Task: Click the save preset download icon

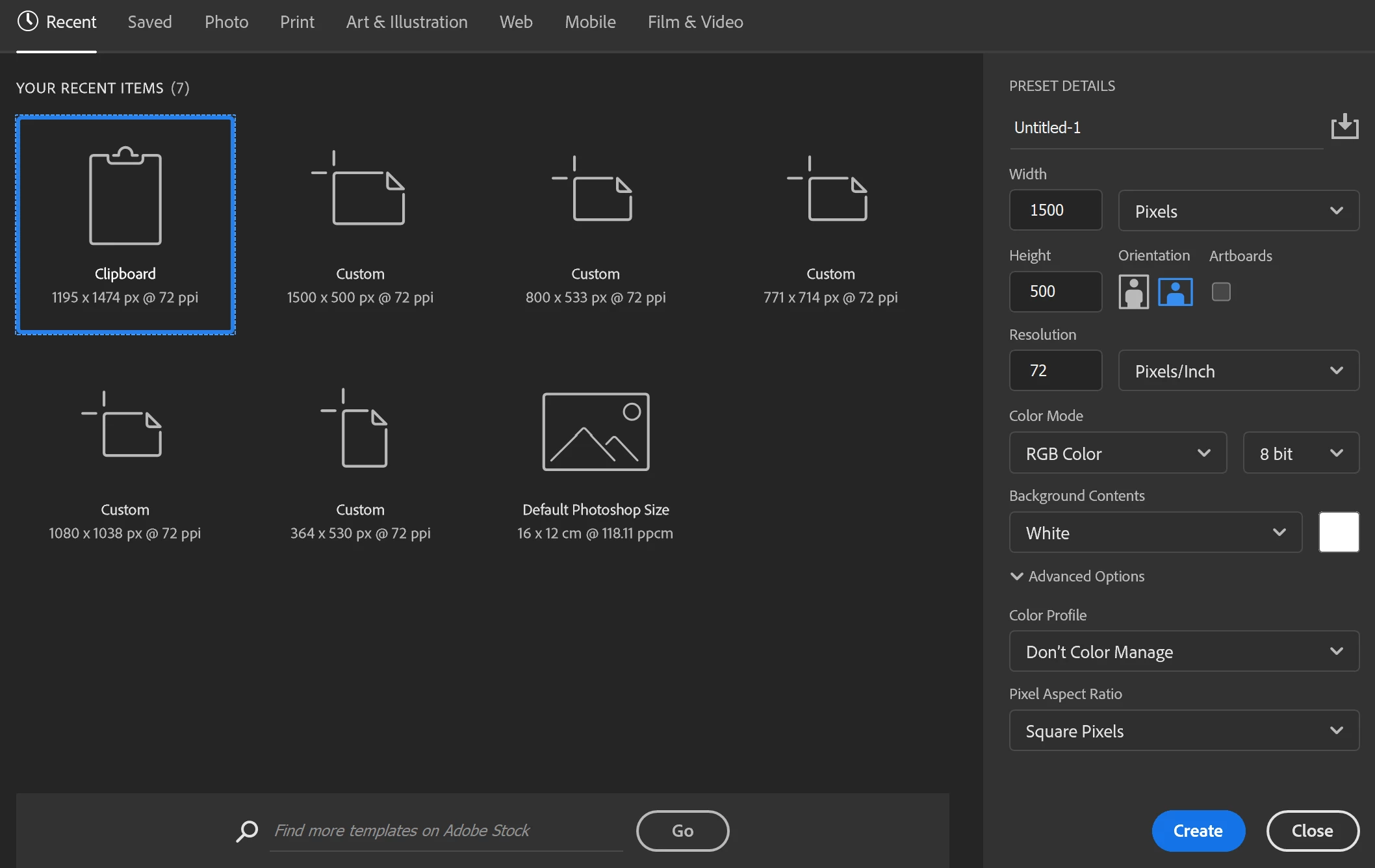Action: pos(1344,127)
